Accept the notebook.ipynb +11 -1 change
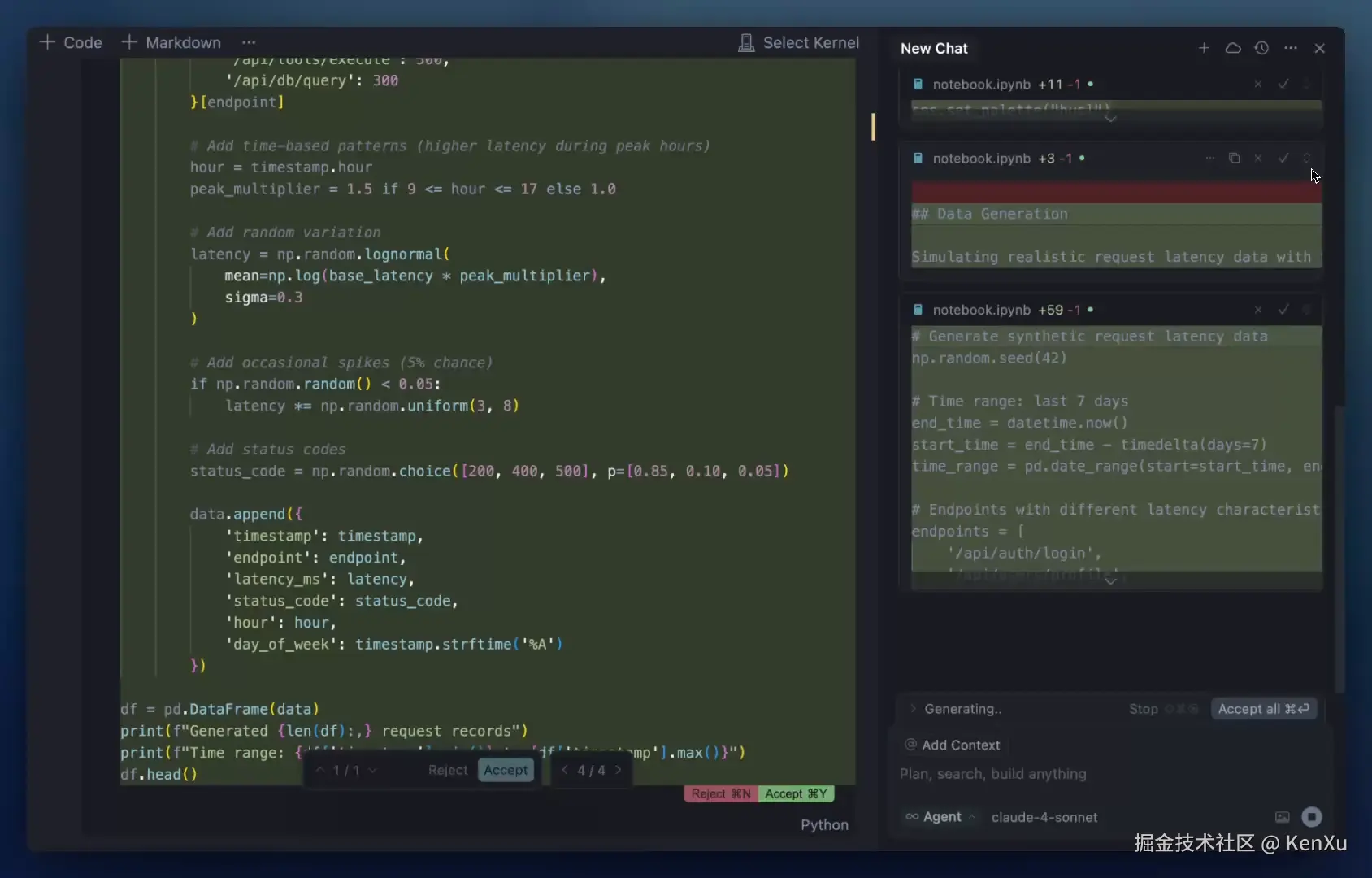Image resolution: width=1372 pixels, height=878 pixels. point(1283,84)
